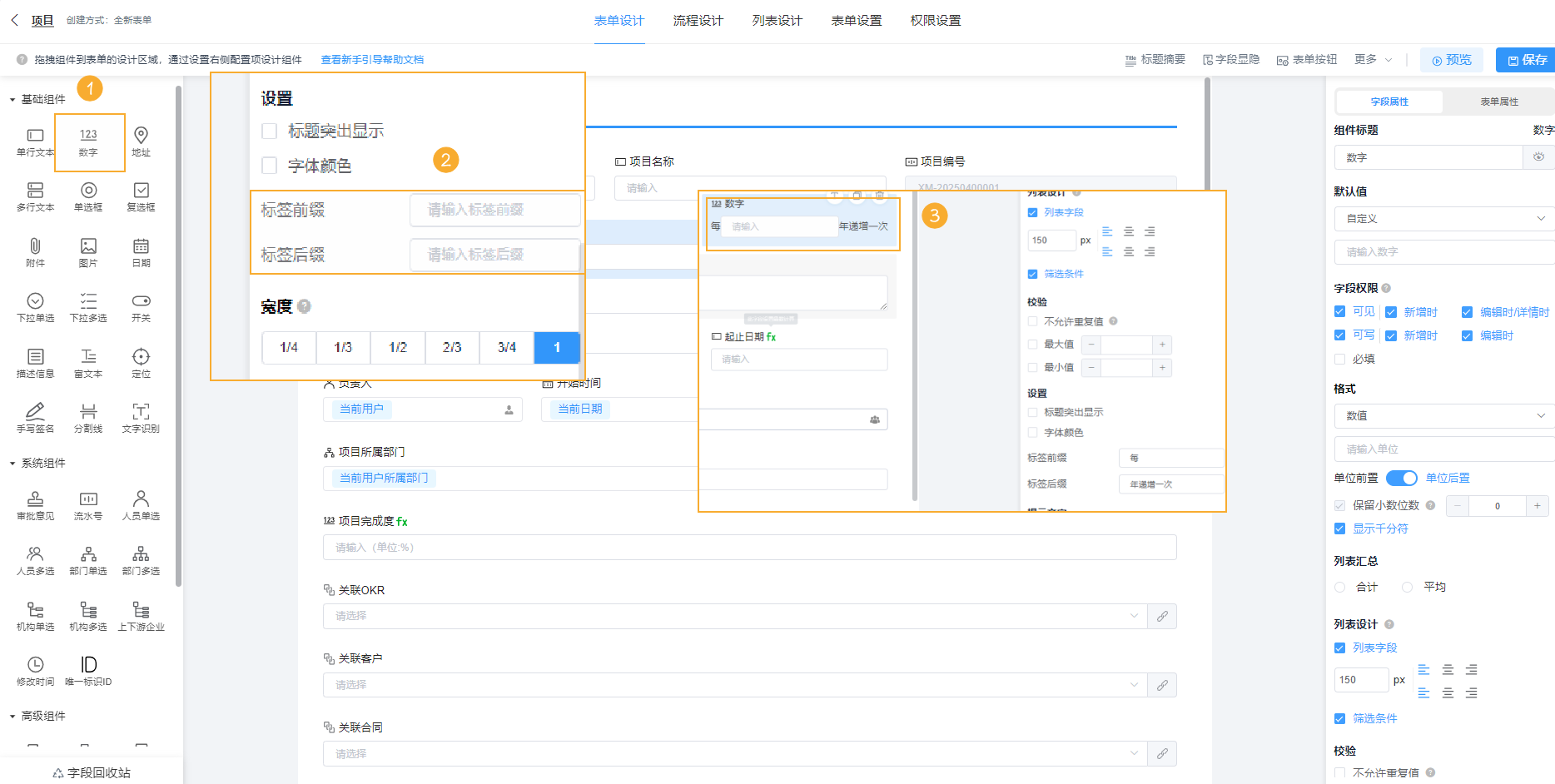Open the 默认值 dropdown showing 自定义
Image resolution: width=1555 pixels, height=784 pixels.
tap(1443, 218)
